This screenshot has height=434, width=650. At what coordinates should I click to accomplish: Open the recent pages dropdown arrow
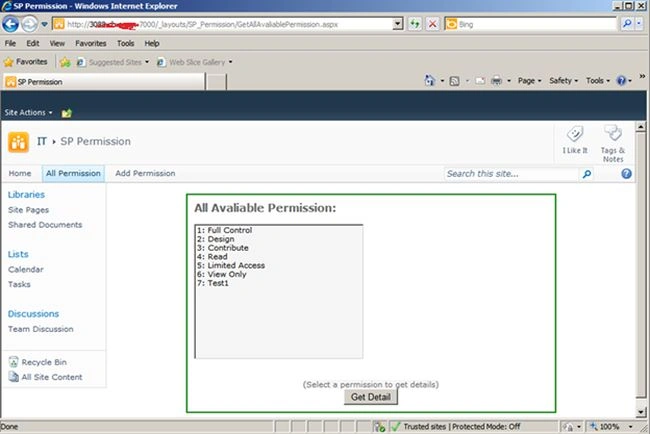click(x=44, y=24)
